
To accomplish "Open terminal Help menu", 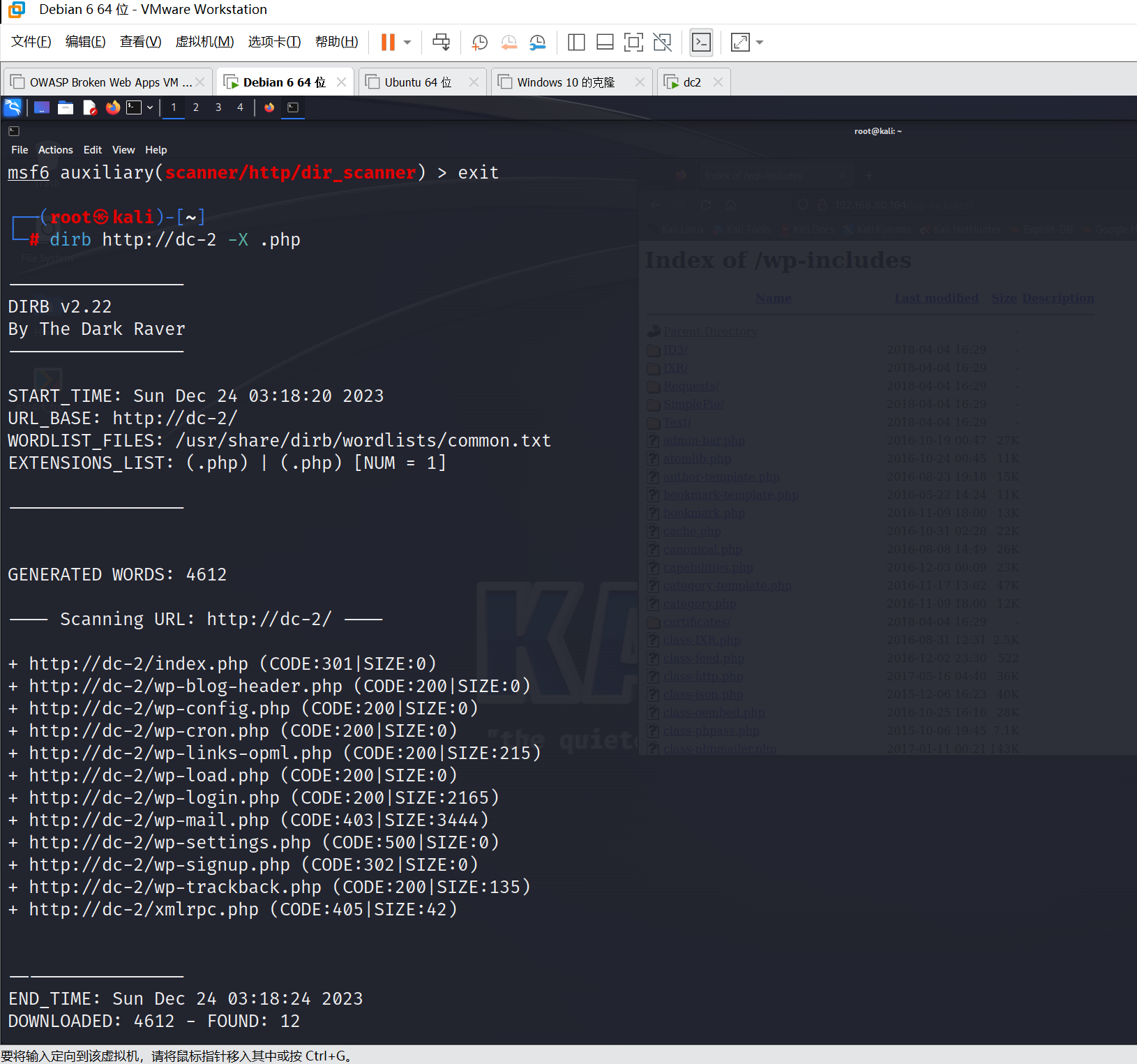I will click(x=156, y=150).
